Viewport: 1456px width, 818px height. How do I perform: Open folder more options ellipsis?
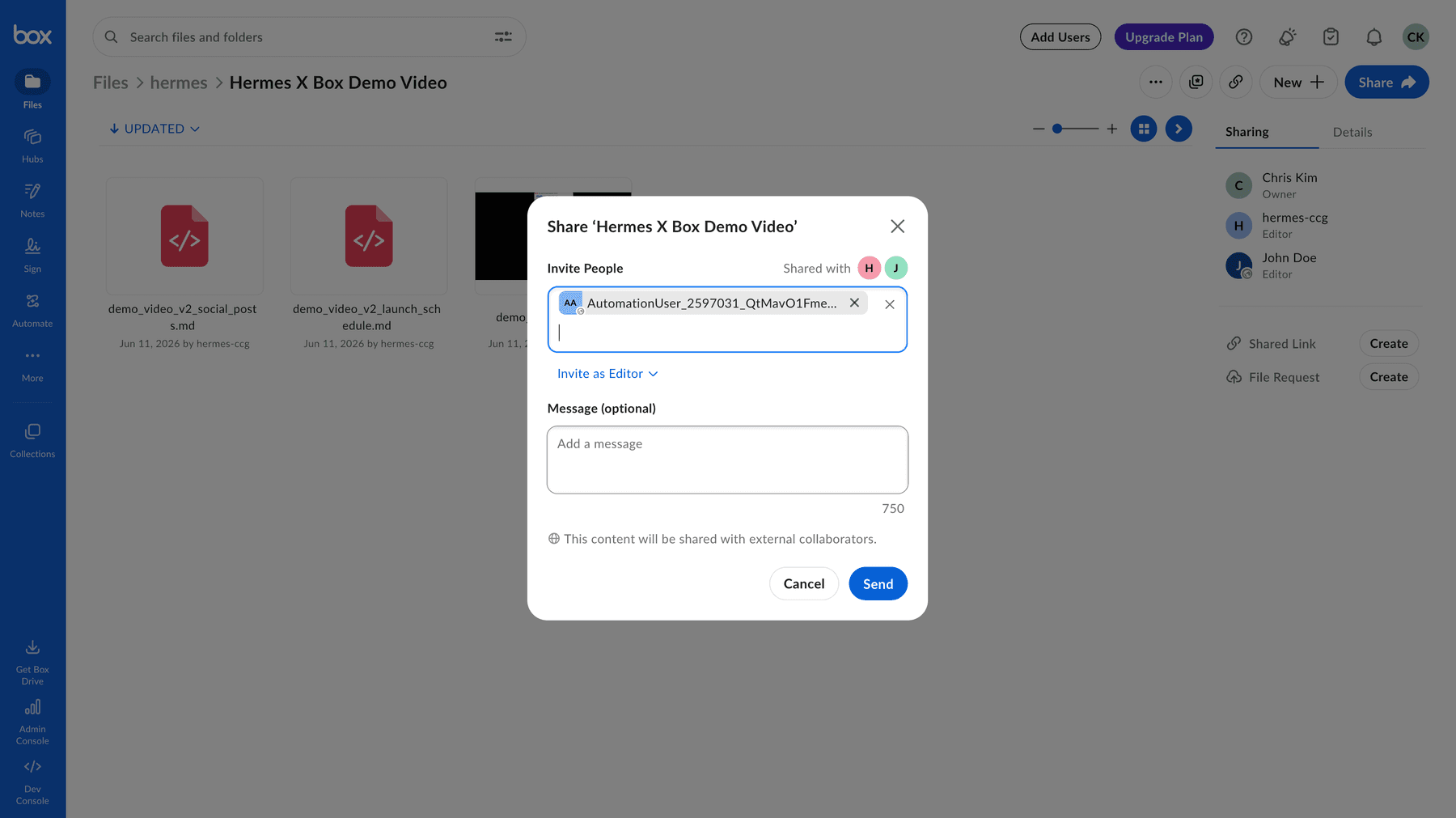click(1156, 82)
